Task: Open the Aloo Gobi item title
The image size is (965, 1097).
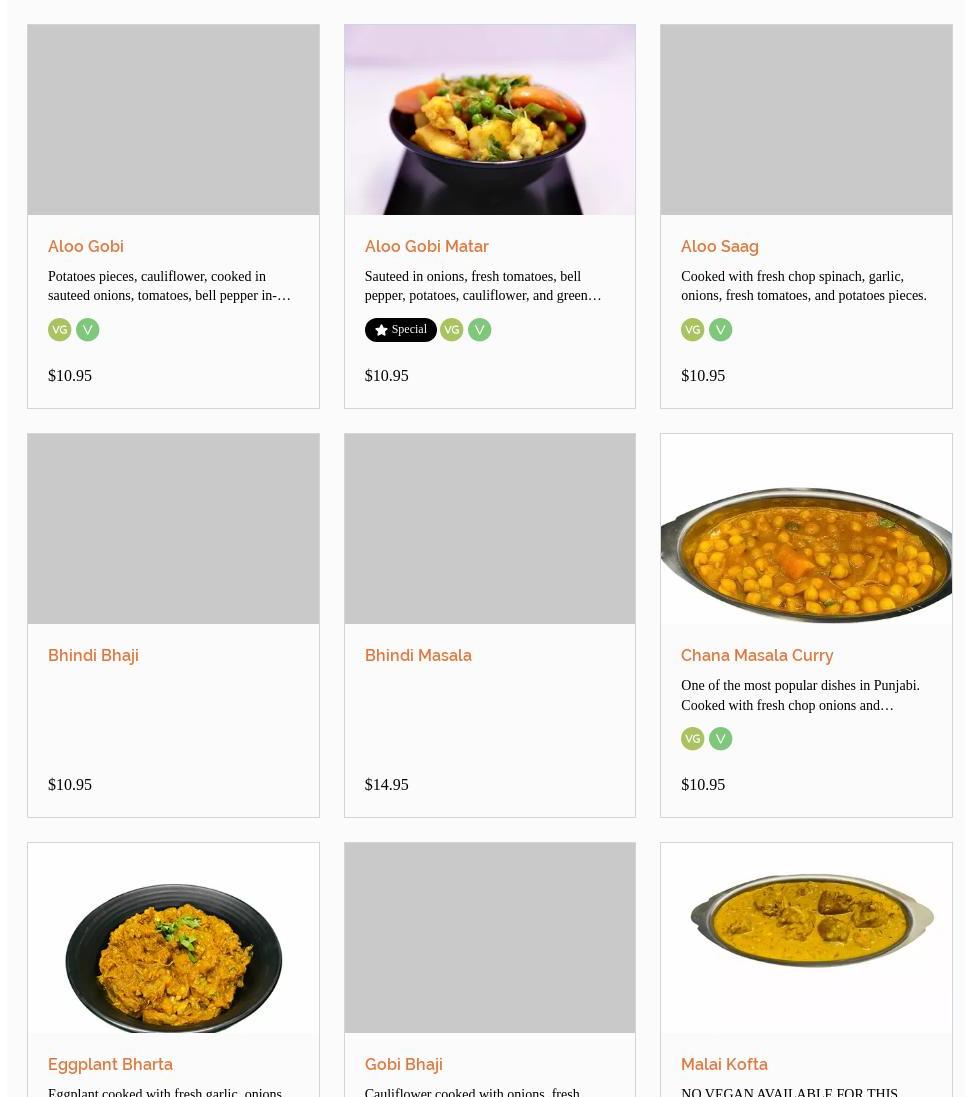Action: click(85, 246)
